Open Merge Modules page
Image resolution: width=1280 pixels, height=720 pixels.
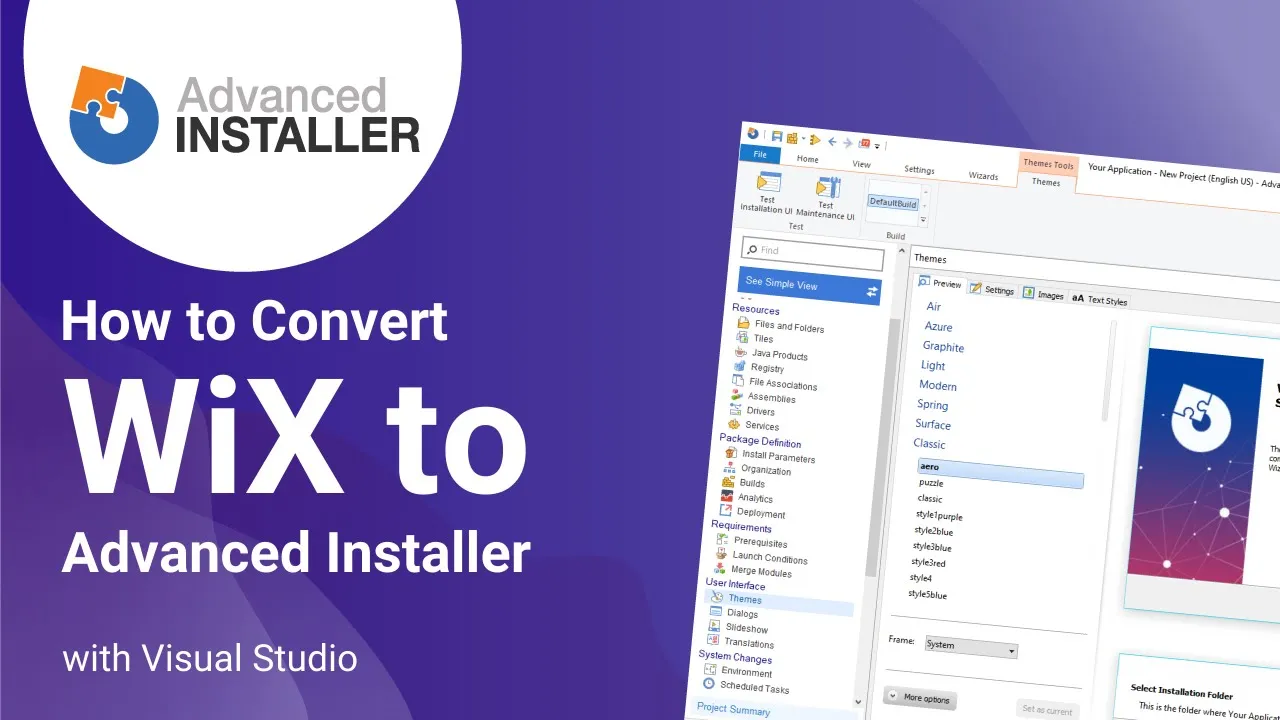tap(753, 571)
